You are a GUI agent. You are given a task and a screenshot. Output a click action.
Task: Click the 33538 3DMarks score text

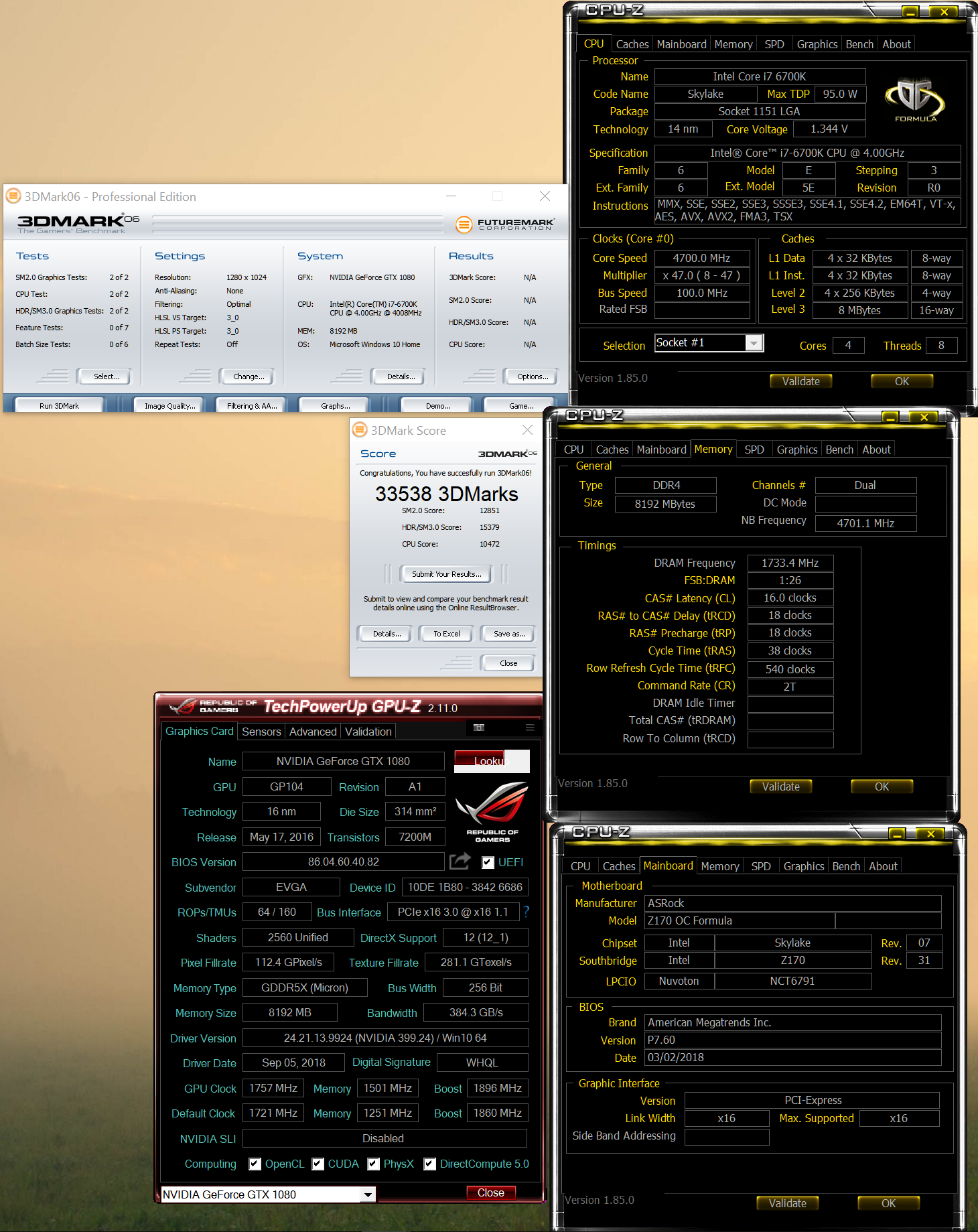[x=446, y=494]
